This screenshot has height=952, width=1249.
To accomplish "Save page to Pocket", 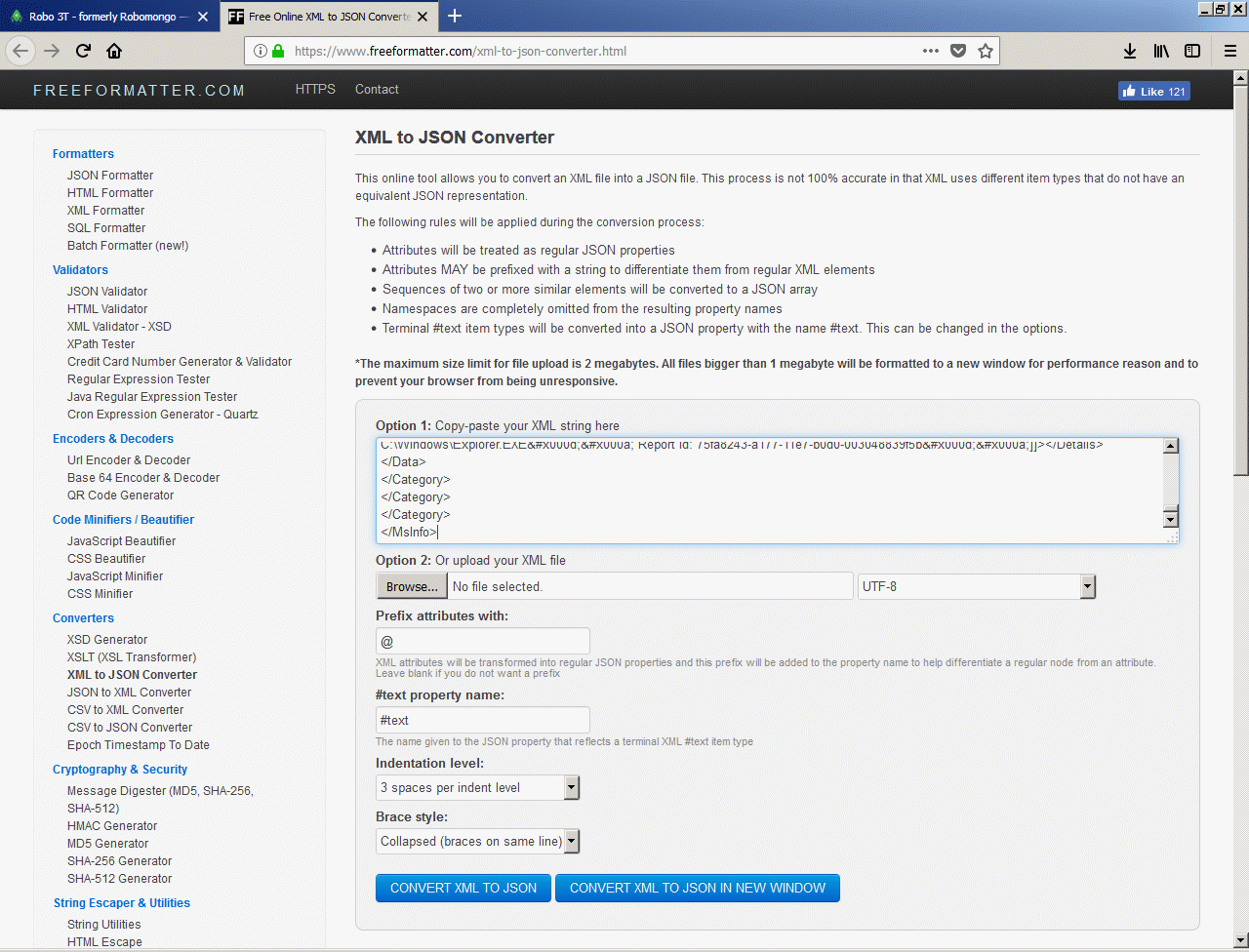I will (x=958, y=51).
